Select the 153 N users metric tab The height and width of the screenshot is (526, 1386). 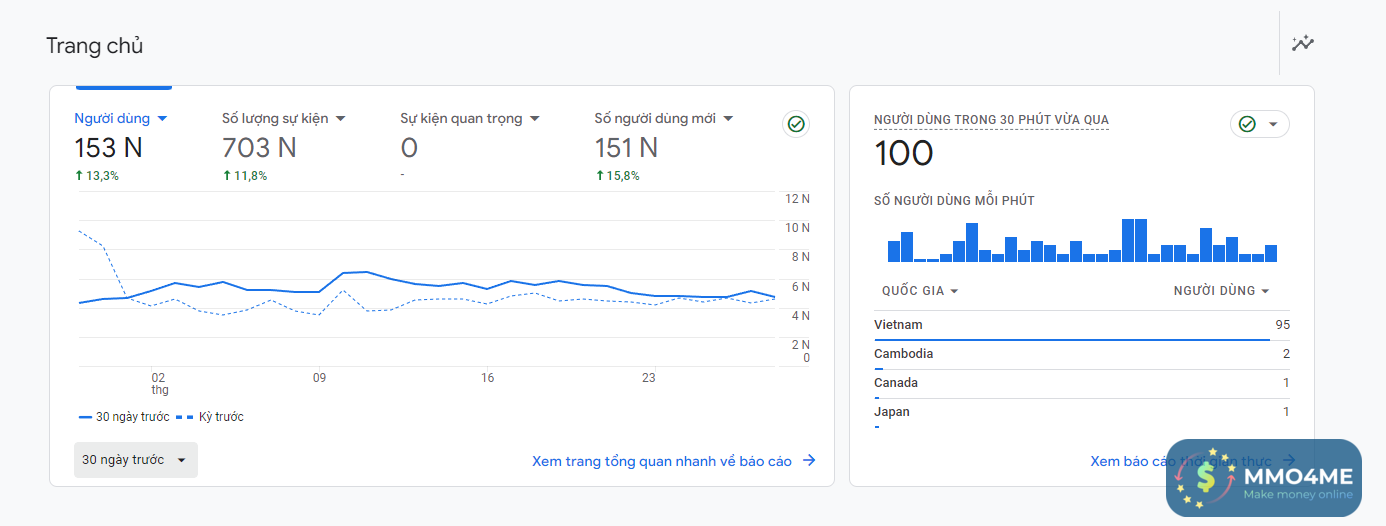click(108, 148)
